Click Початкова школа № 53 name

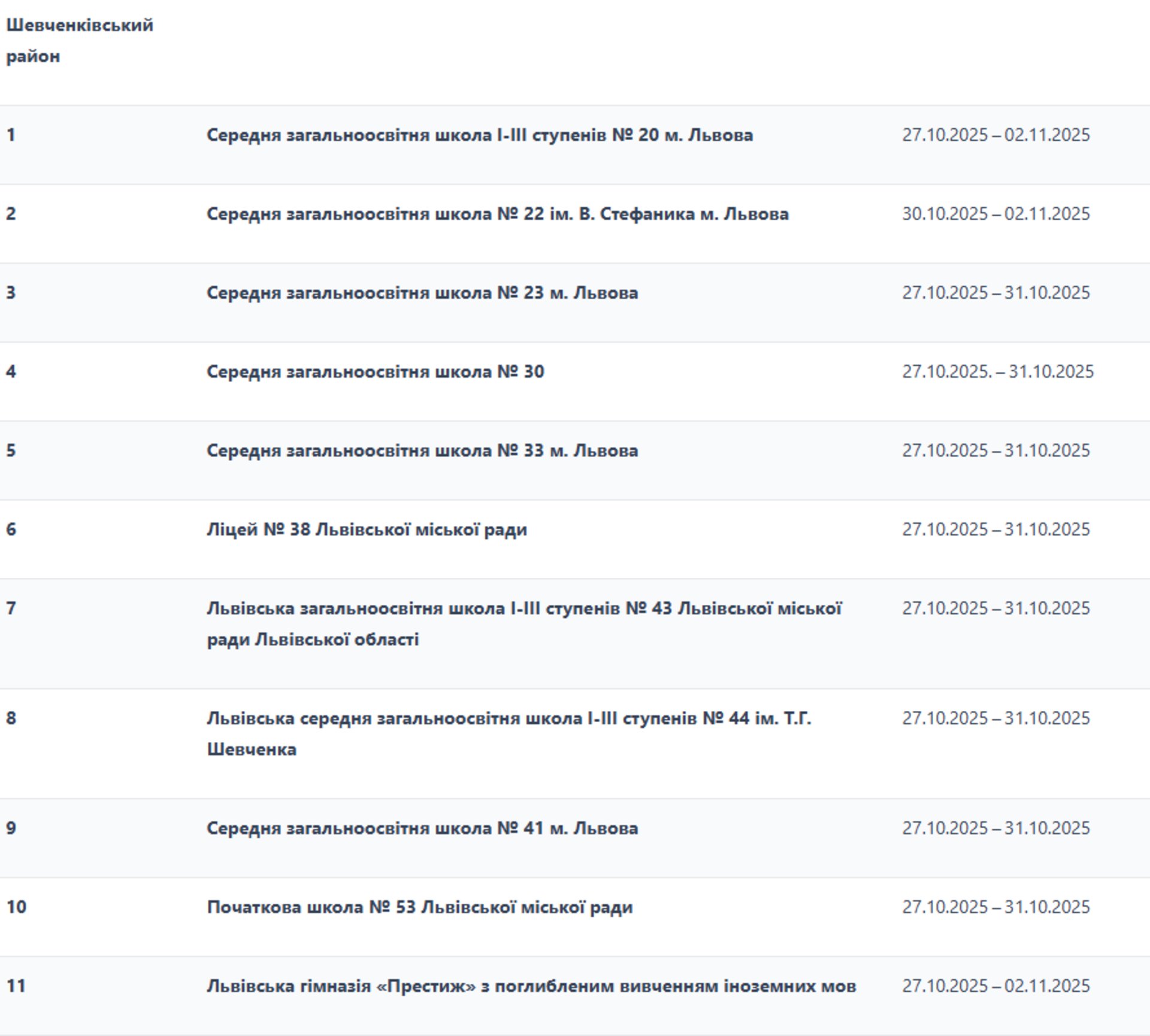tap(419, 908)
